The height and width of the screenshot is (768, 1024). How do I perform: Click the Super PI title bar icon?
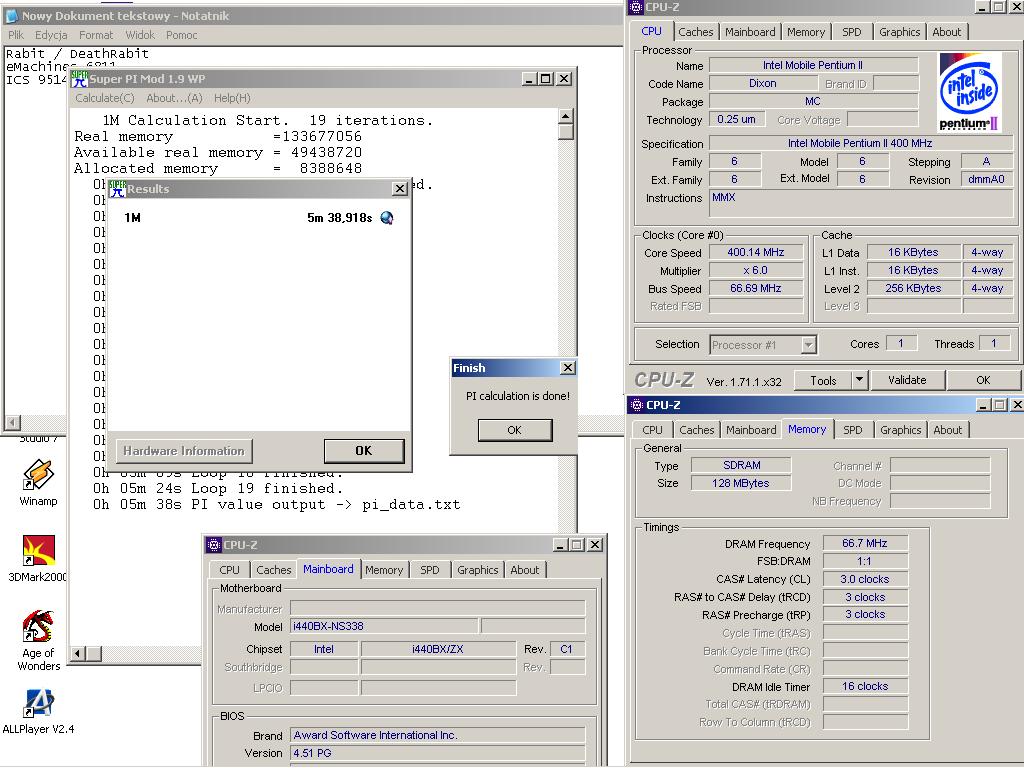point(79,79)
